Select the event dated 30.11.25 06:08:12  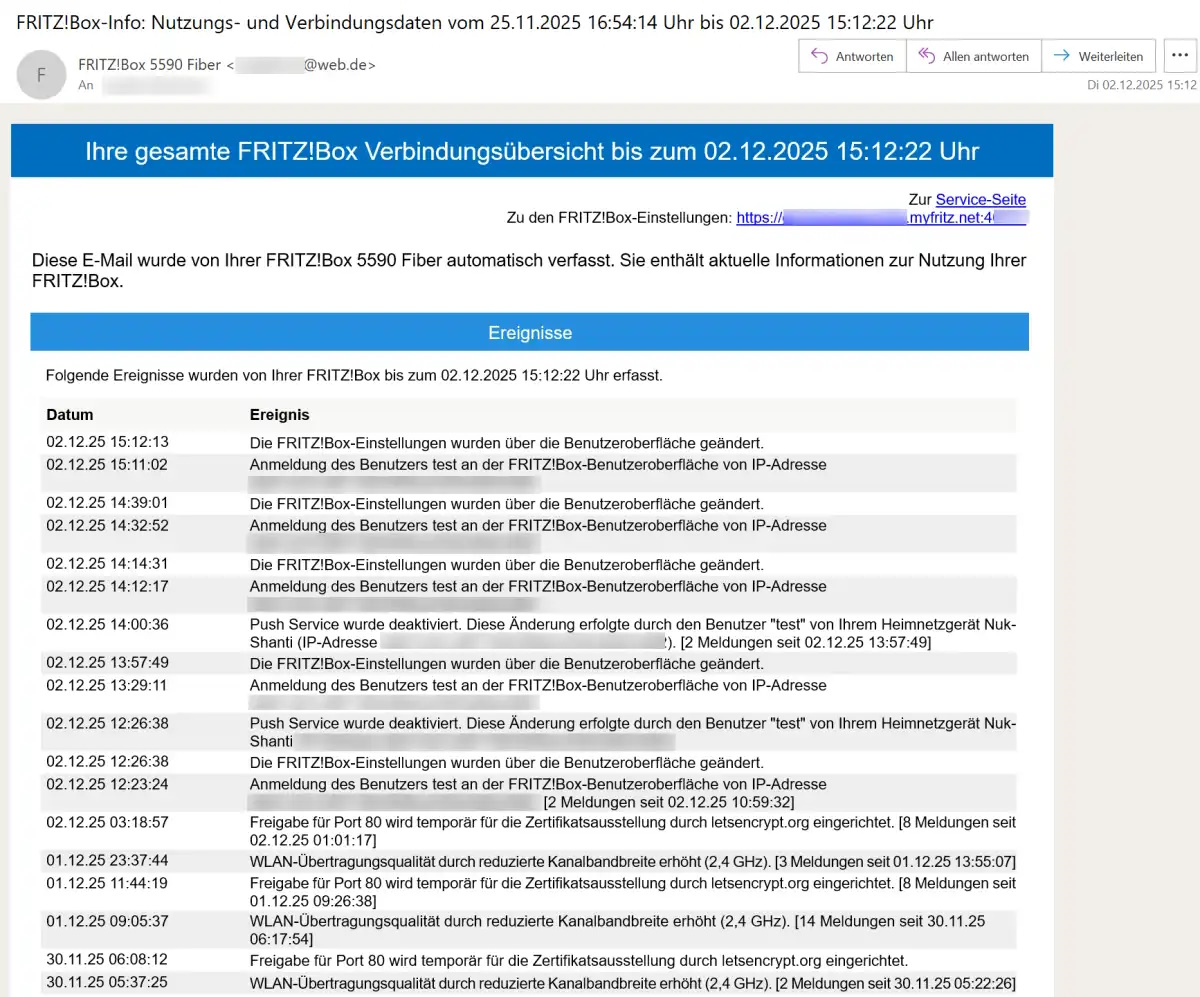pos(578,960)
